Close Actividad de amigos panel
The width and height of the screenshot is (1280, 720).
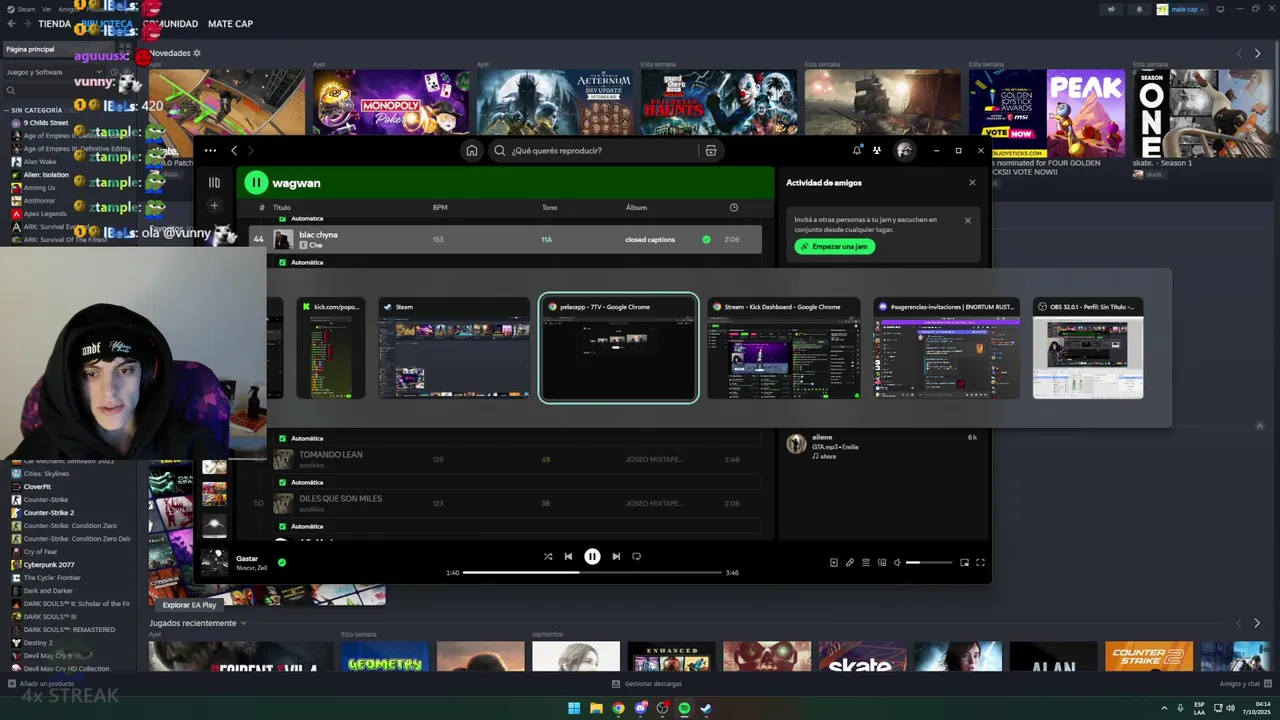pyautogui.click(x=972, y=183)
